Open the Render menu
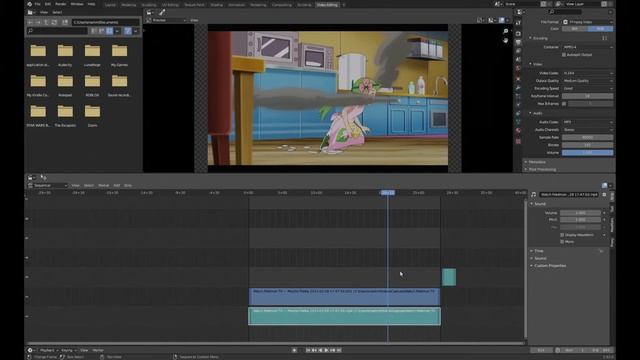Viewport: 640px width, 360px height. tap(60, 4)
